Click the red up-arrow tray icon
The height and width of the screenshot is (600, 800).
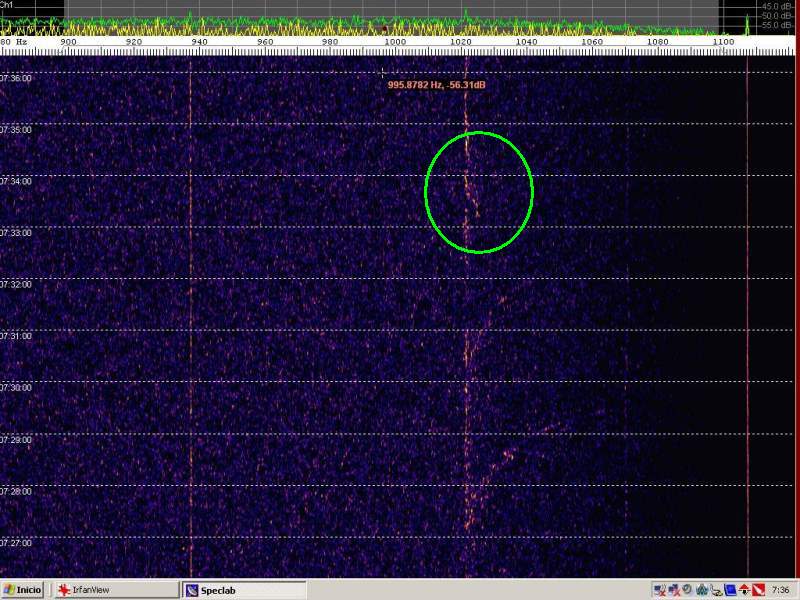(x=744, y=590)
